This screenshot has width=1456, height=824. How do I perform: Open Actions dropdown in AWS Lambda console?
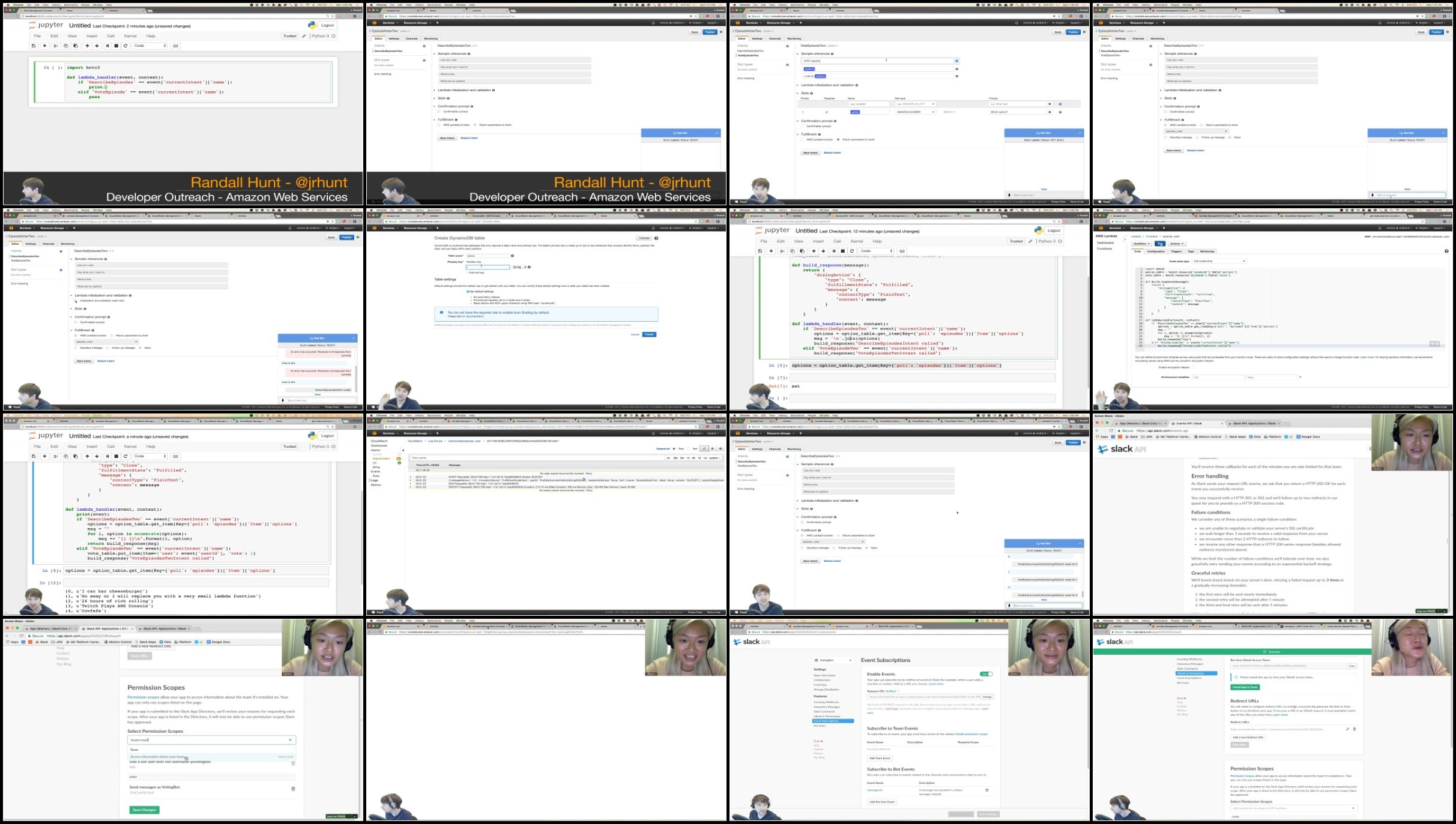(1177, 244)
